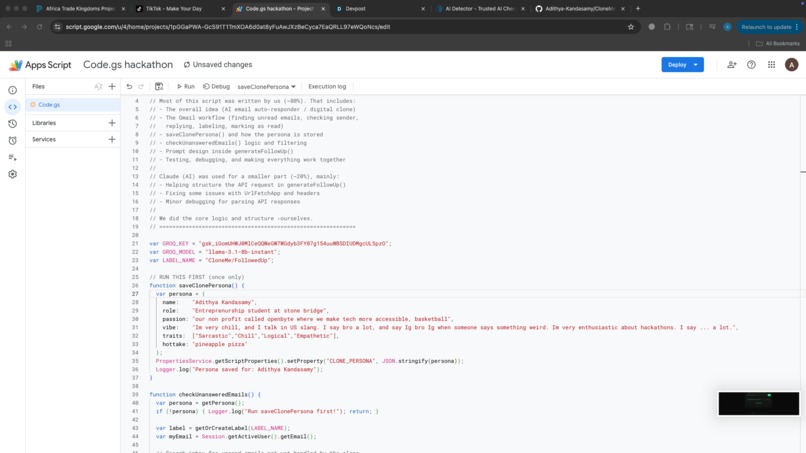Click the Files panel header
Screen dimensions: 806x453
coord(39,86)
